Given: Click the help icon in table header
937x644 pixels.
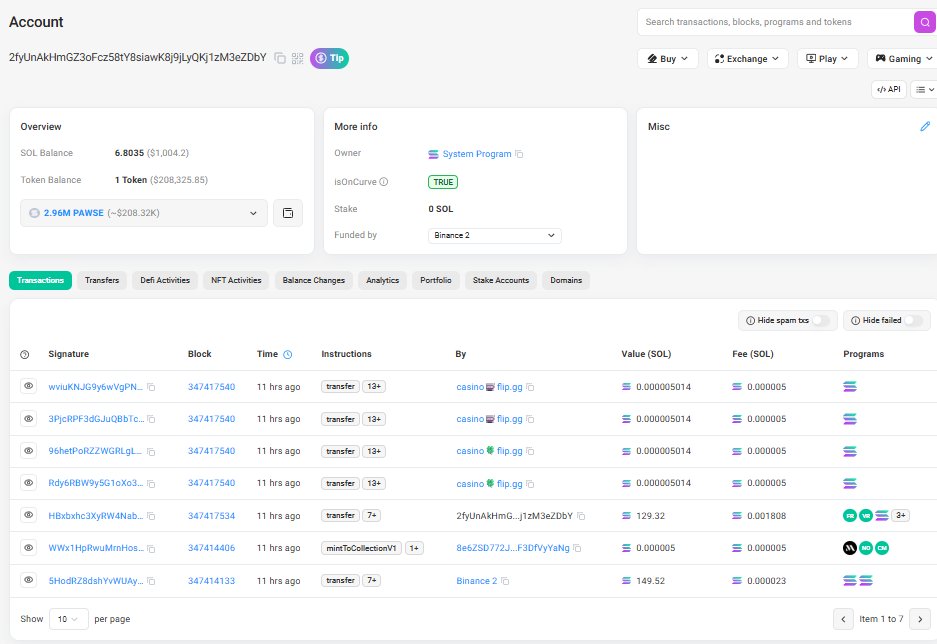Looking at the screenshot, I should pos(25,354).
